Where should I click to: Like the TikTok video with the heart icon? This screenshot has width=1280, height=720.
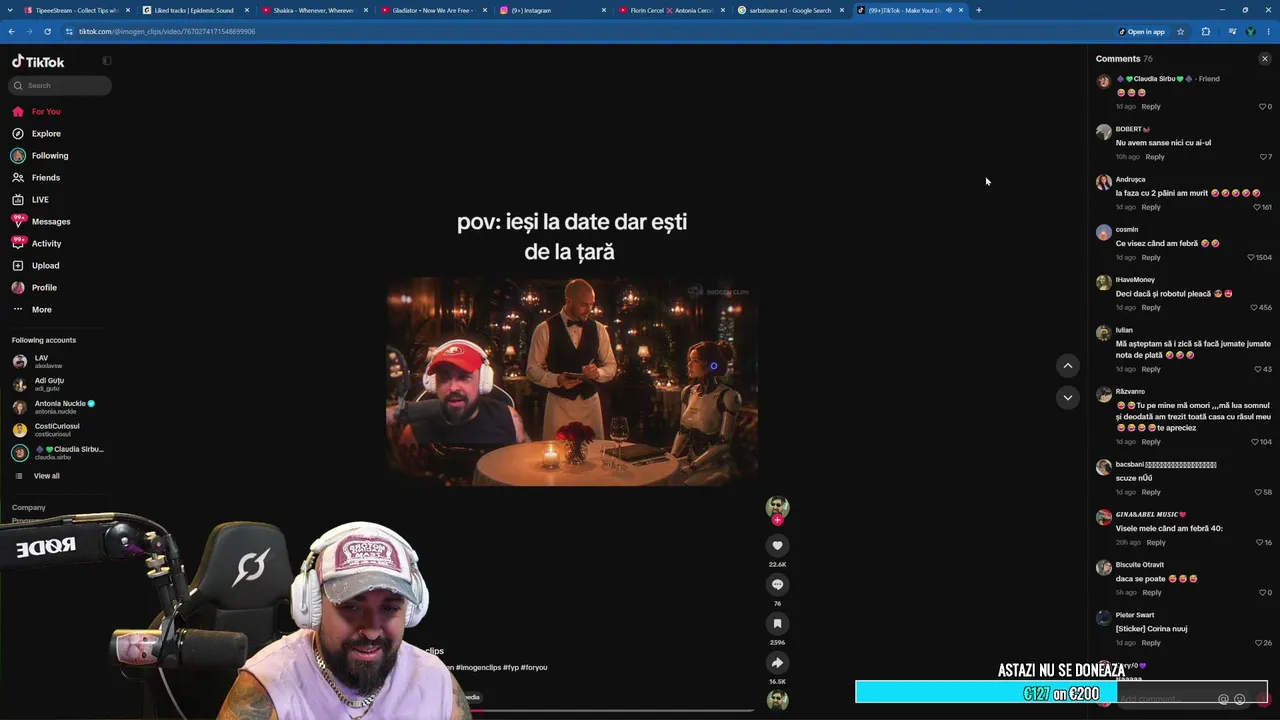point(777,545)
